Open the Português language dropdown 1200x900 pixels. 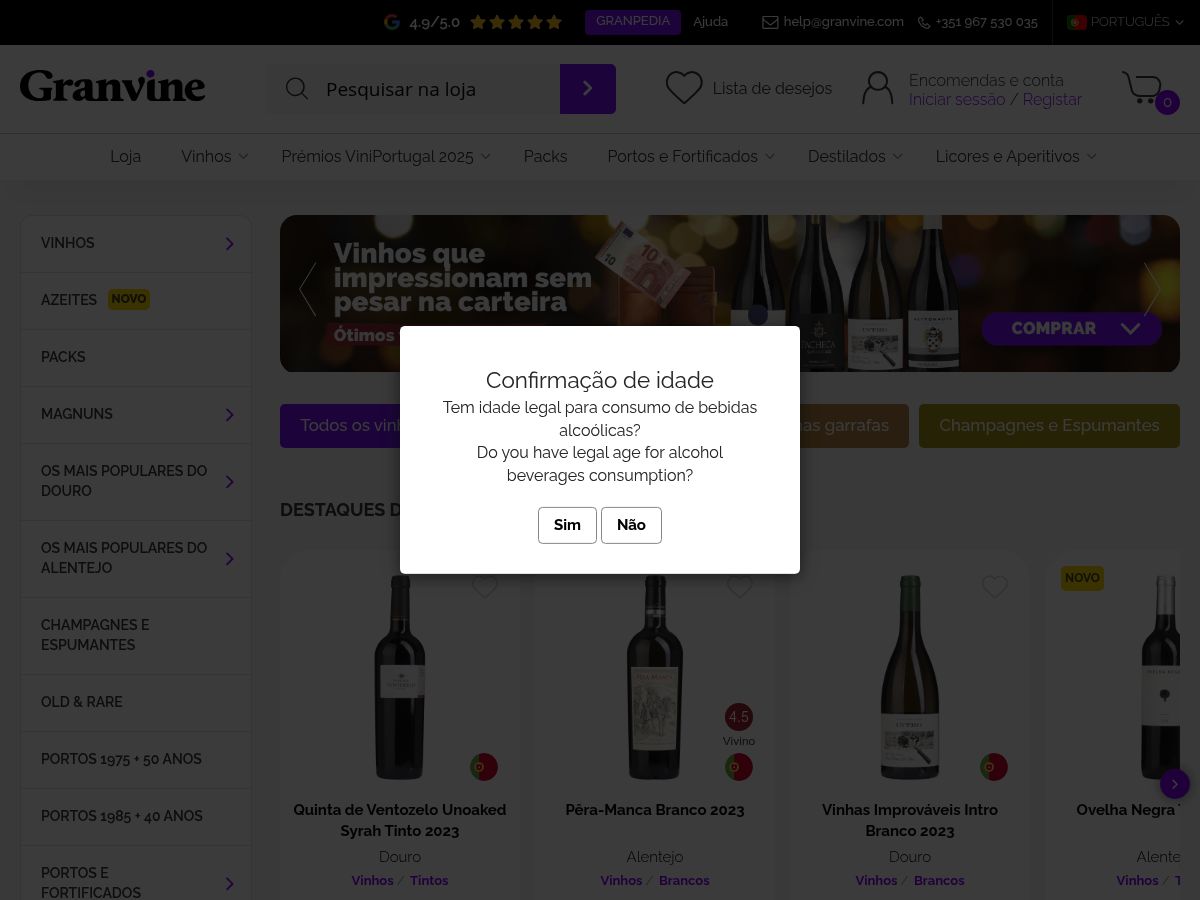point(1125,22)
